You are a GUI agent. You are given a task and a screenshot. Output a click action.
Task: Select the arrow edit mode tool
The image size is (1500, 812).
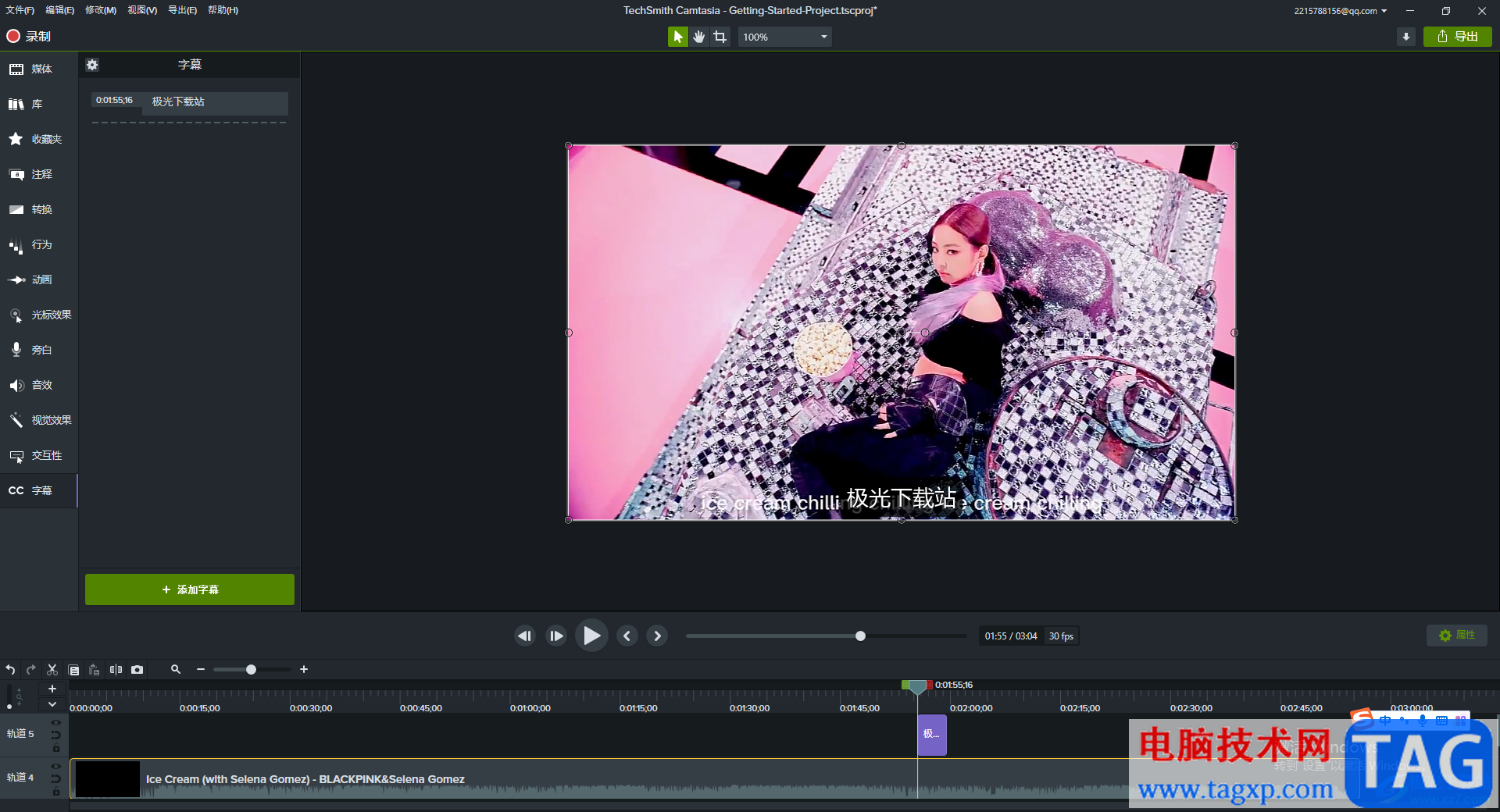point(677,37)
